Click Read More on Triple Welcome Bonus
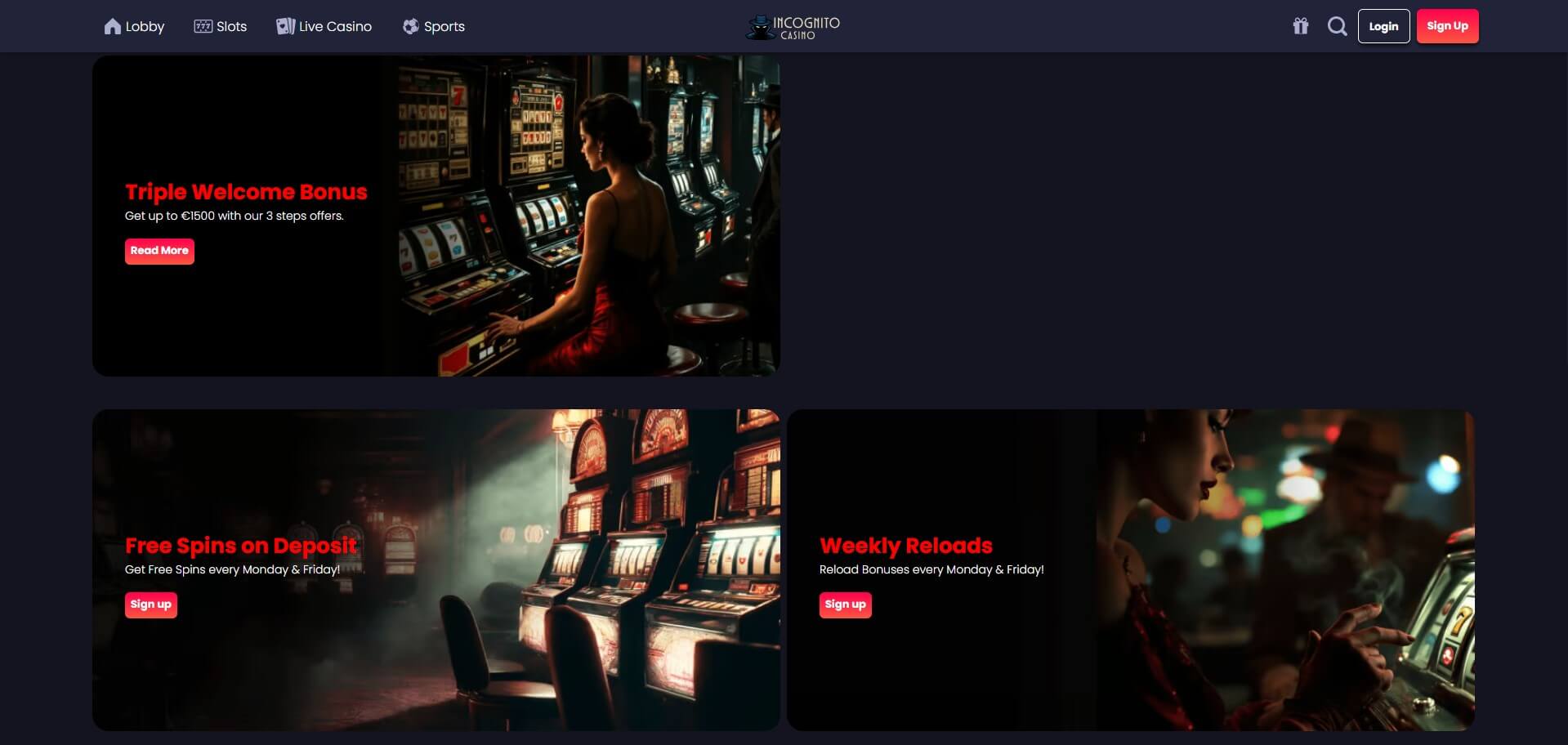1568x745 pixels. click(159, 251)
